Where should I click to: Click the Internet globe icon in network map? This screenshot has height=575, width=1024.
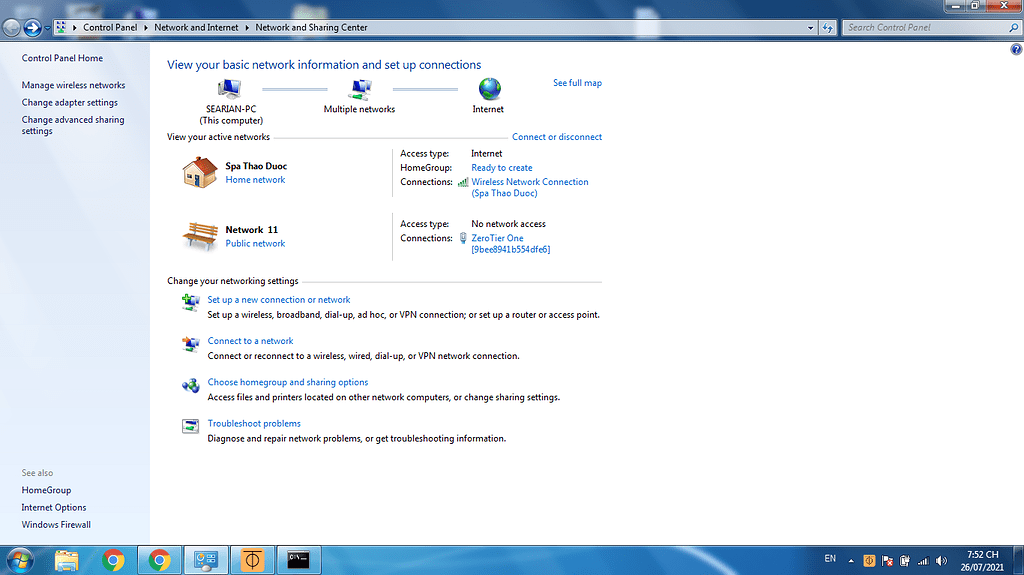point(489,90)
